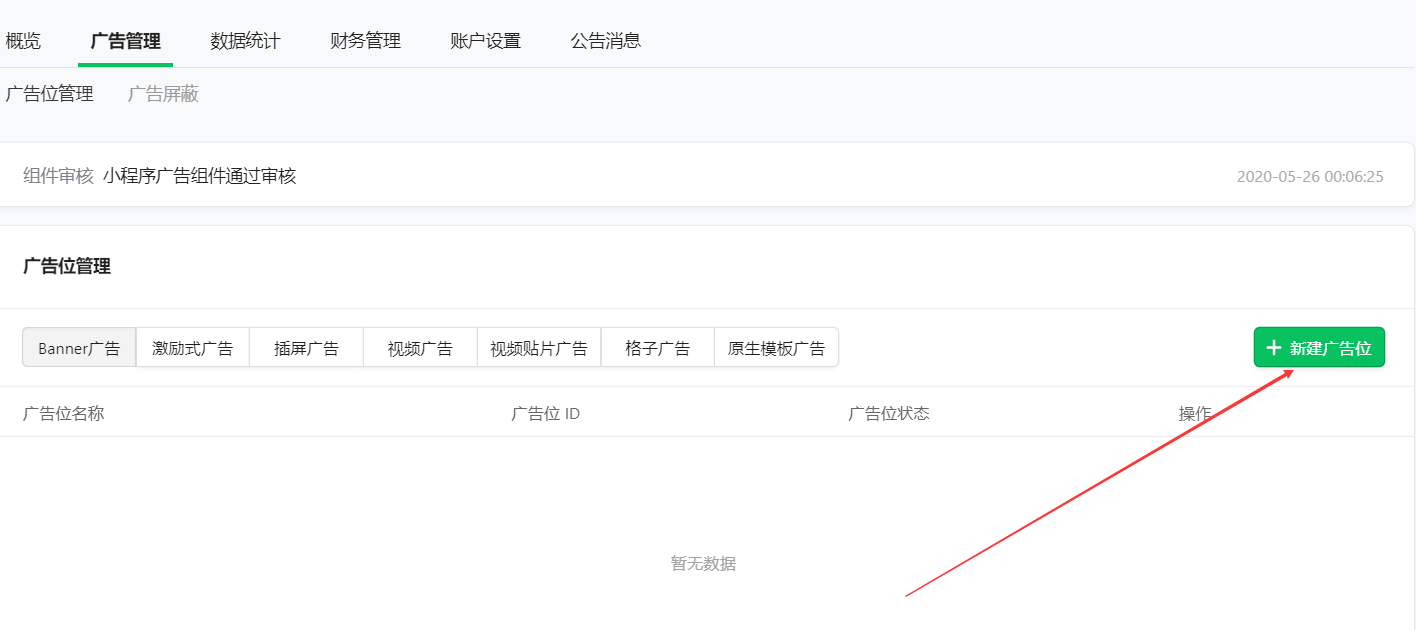The image size is (1416, 630).
Task: Switch to the 账户设置 tab
Action: tap(485, 41)
